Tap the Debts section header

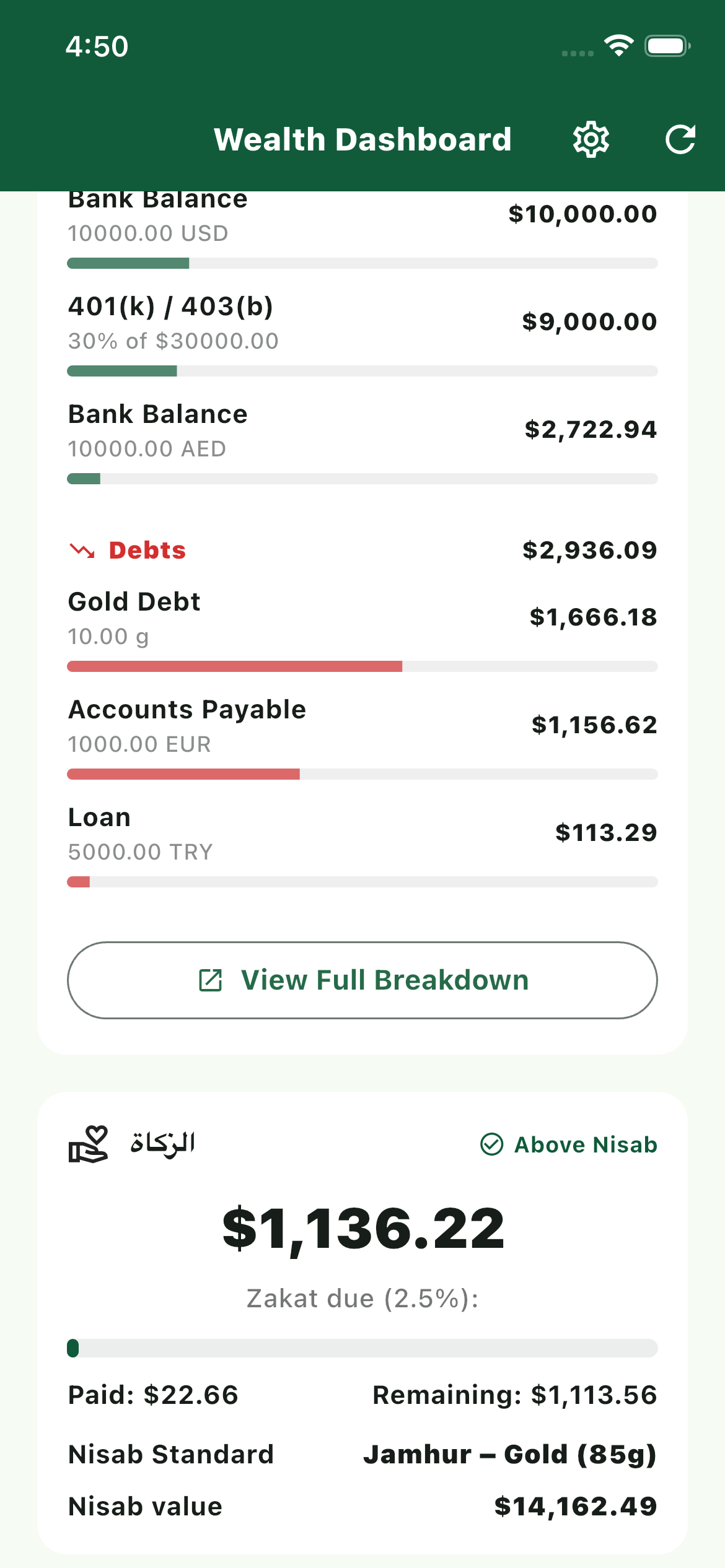pyautogui.click(x=147, y=550)
